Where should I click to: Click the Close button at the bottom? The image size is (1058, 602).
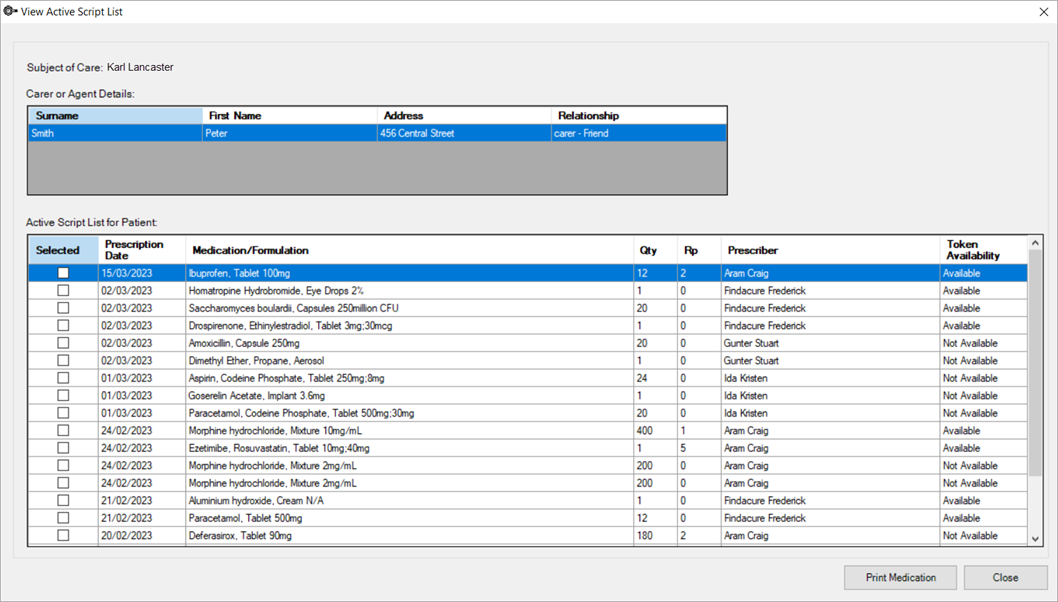pos(1005,578)
